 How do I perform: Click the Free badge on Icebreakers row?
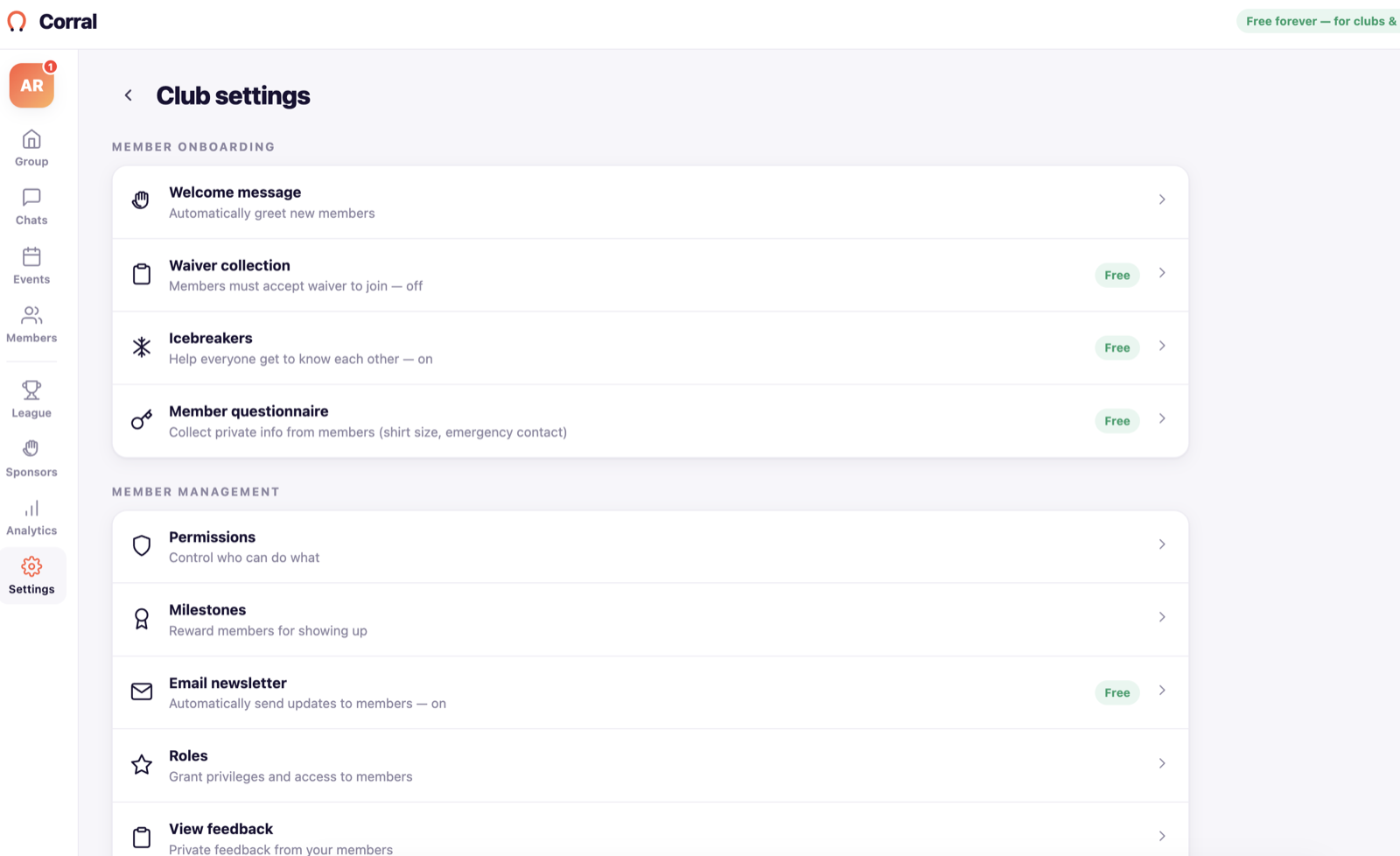[x=1117, y=347]
